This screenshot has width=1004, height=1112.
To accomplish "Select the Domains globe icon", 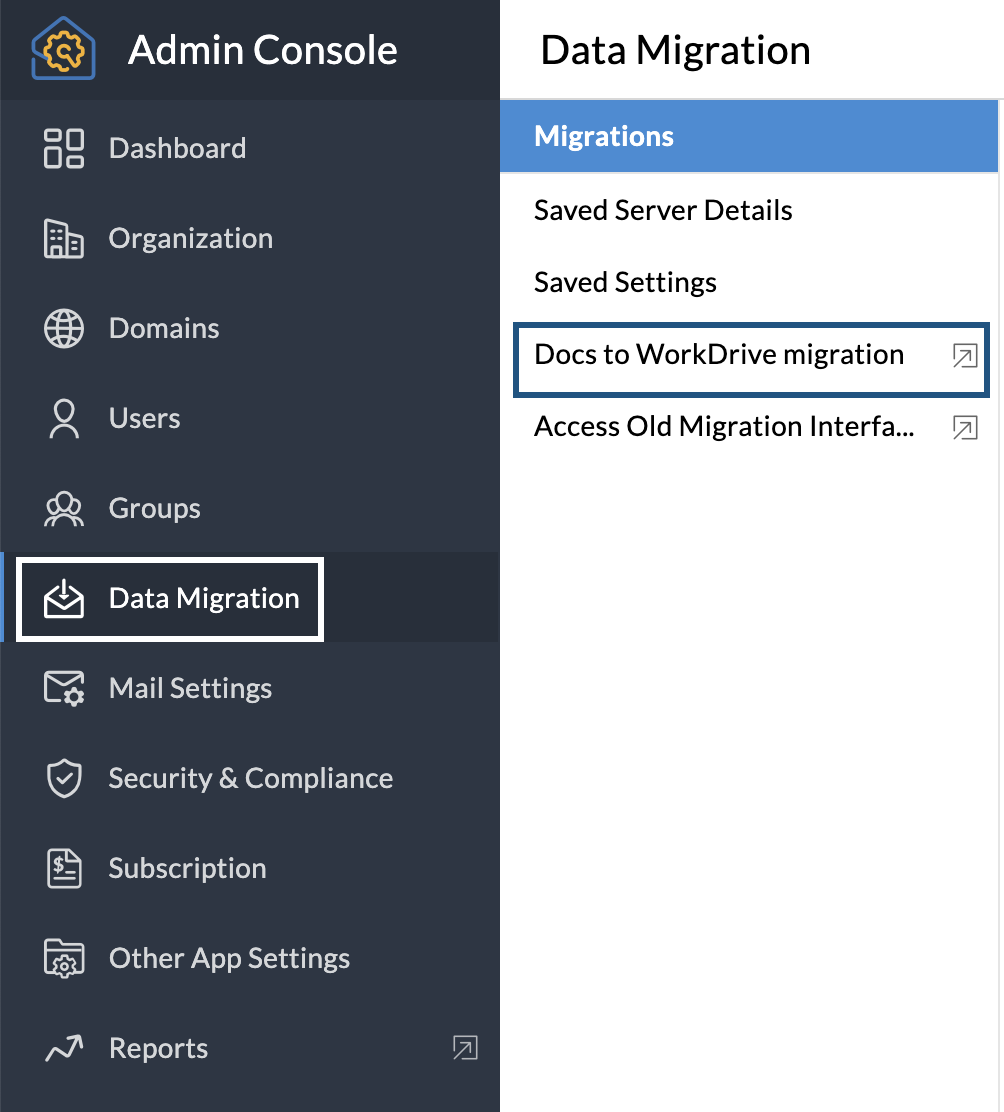I will [64, 329].
